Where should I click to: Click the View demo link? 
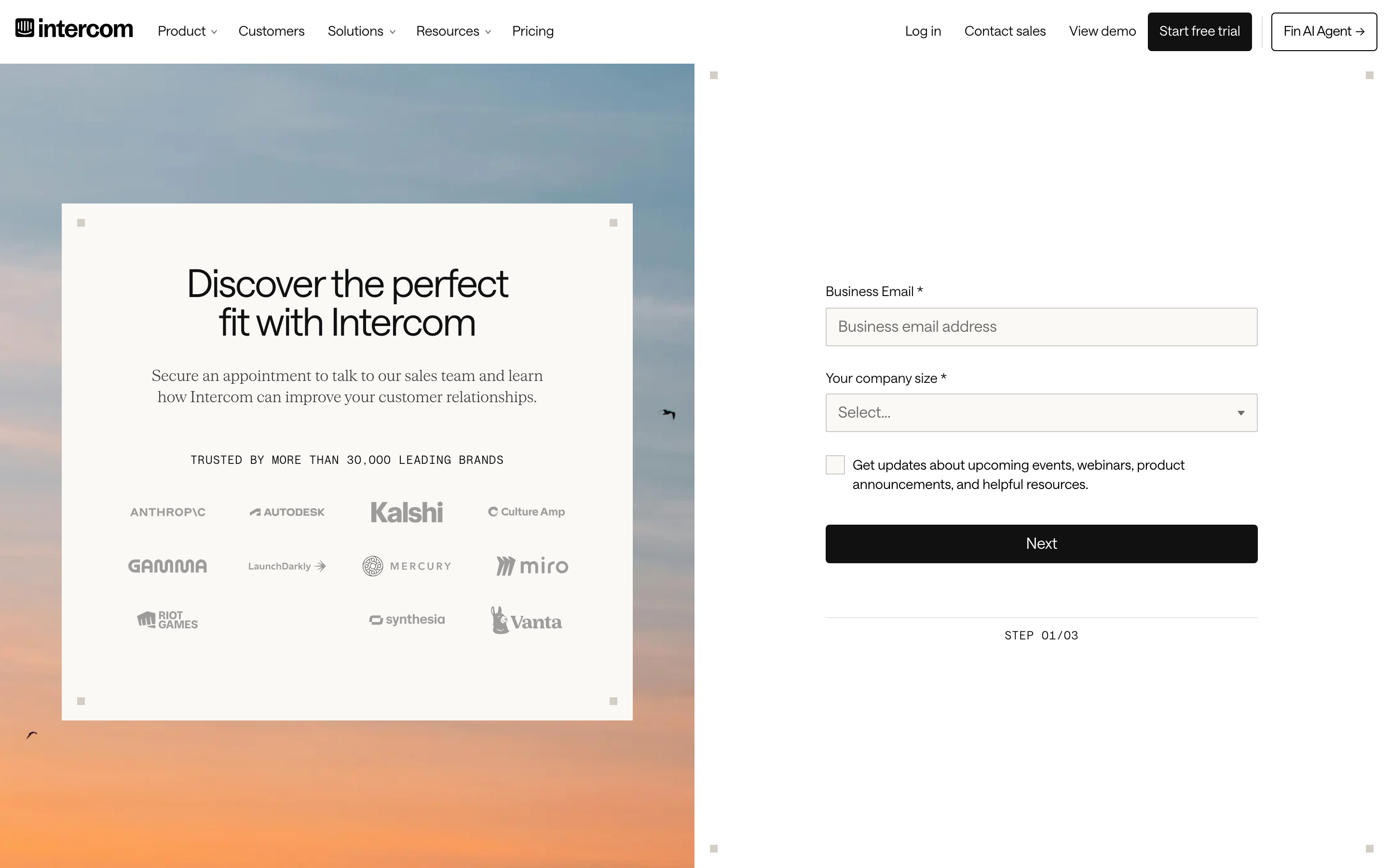tap(1102, 31)
